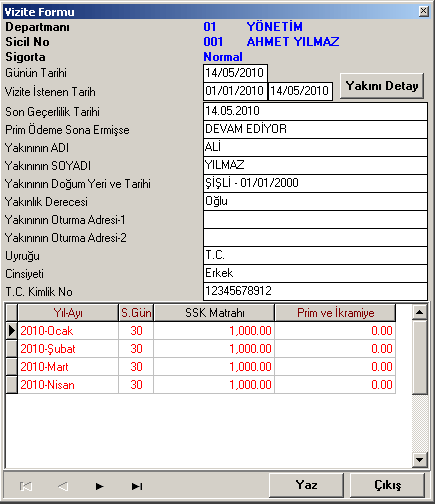435x504 pixels.
Task: Click scrollbar down arrow in grid
Action: [420, 460]
